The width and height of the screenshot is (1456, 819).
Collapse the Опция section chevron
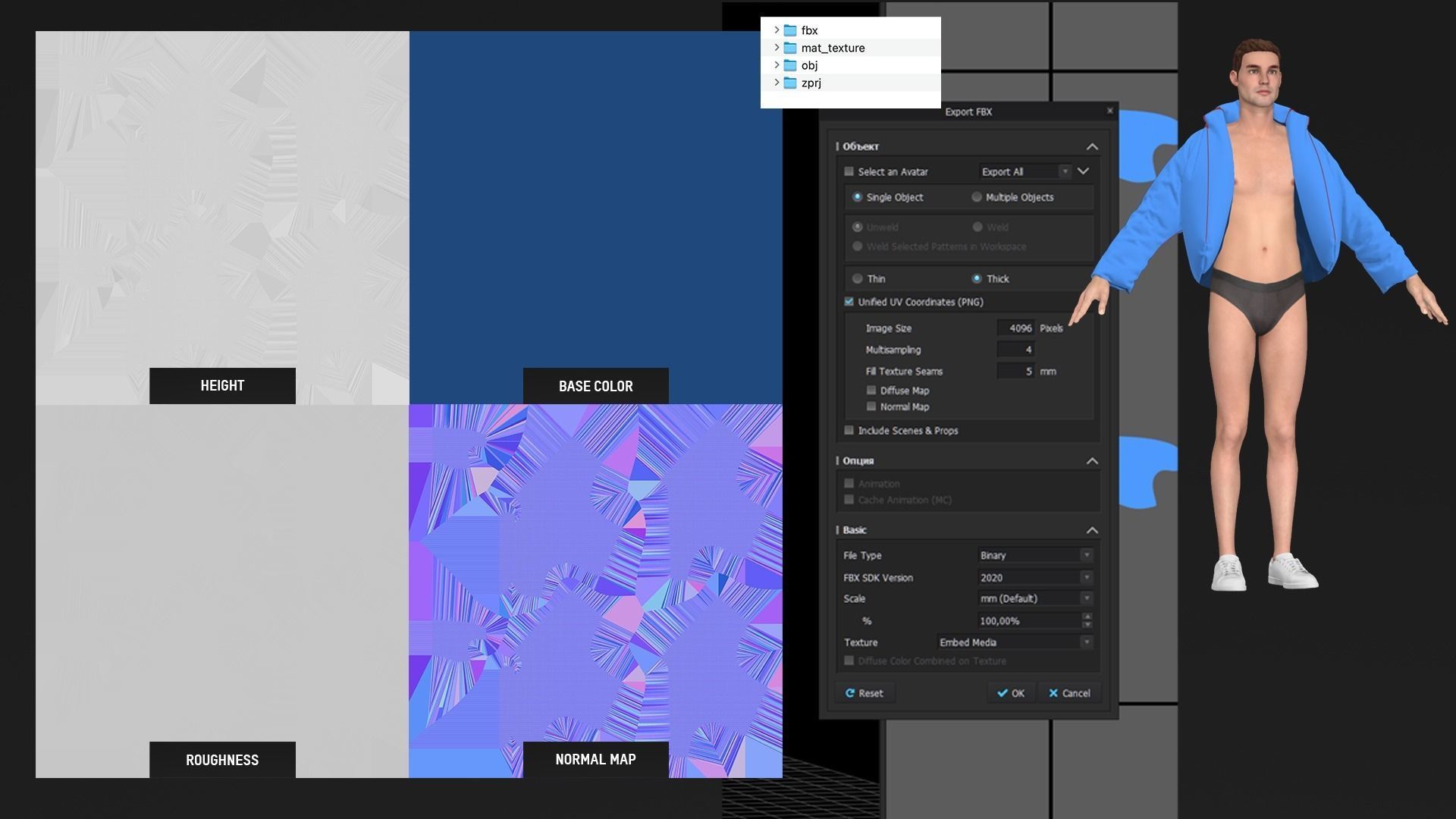click(1092, 461)
